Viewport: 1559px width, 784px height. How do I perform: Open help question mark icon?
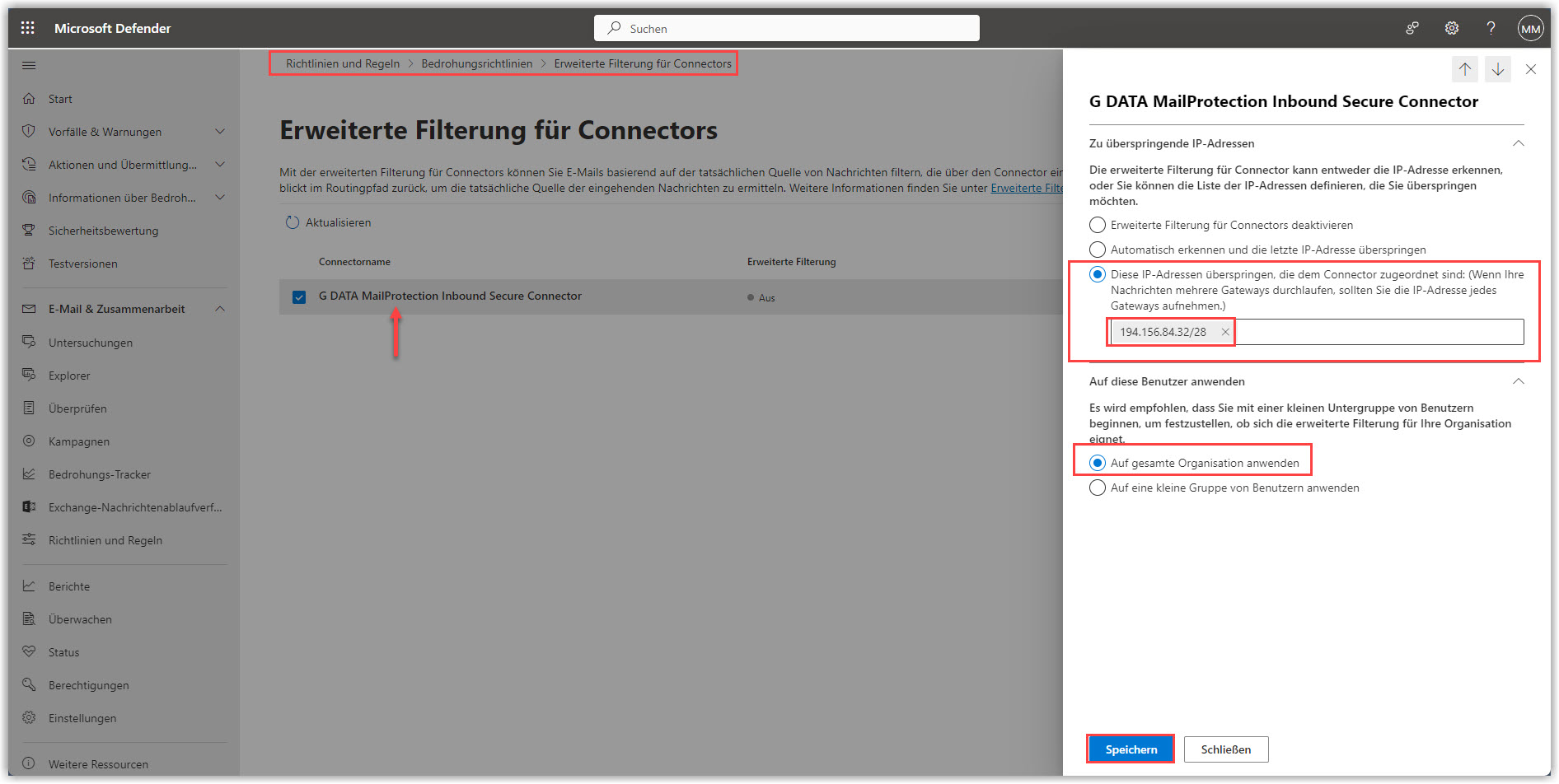coord(1491,28)
